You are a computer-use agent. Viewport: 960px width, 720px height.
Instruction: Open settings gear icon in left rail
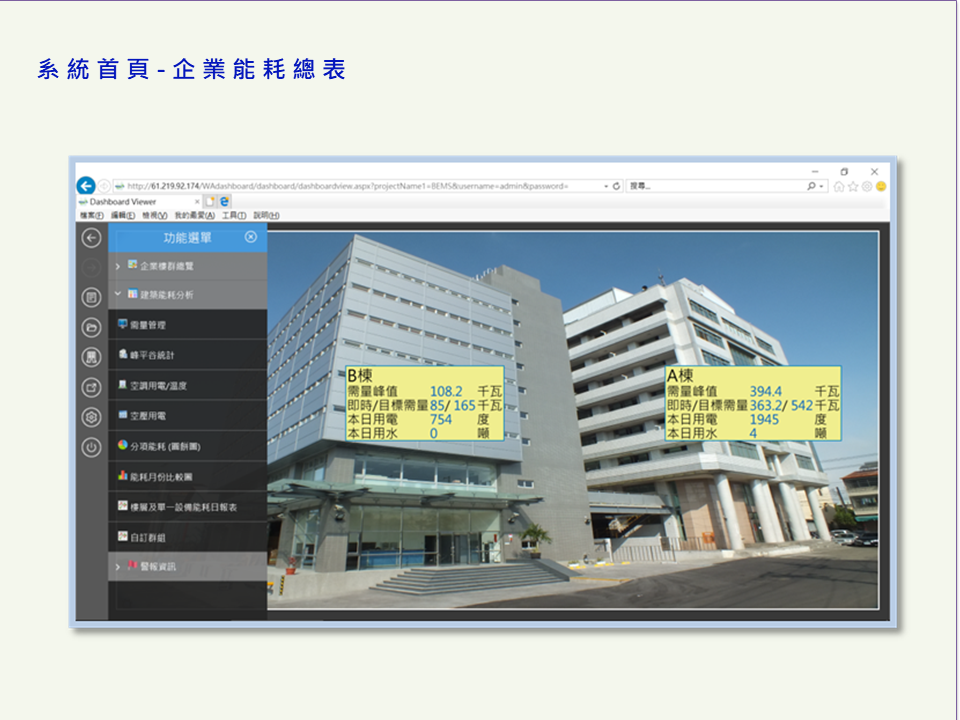[91, 417]
